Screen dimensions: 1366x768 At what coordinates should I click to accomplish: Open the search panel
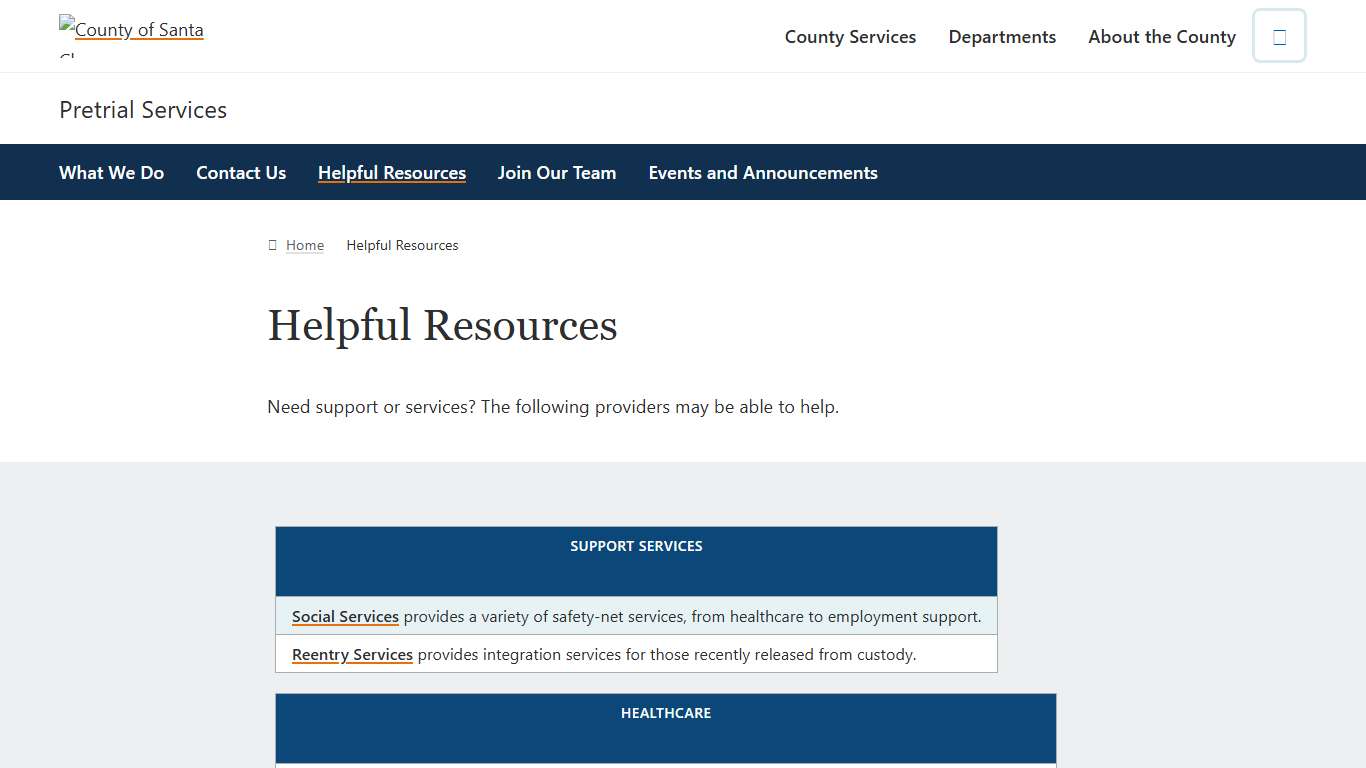coord(1278,35)
